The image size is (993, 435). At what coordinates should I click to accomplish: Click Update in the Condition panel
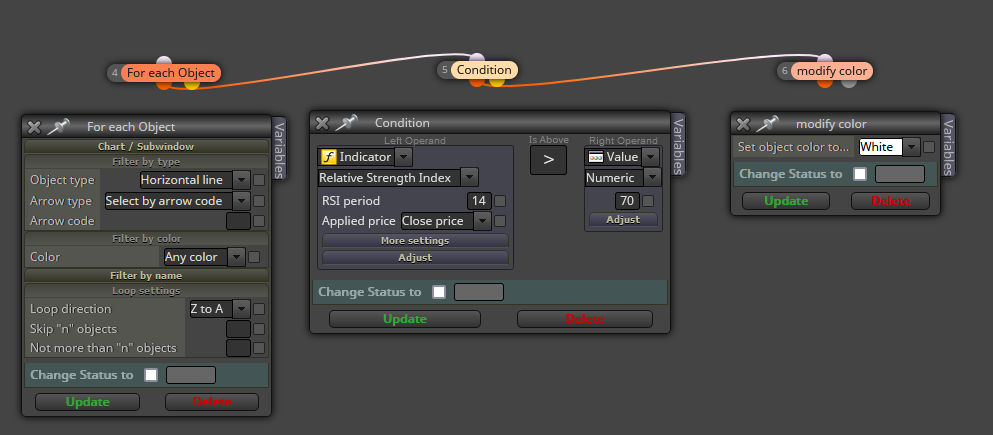click(x=405, y=318)
